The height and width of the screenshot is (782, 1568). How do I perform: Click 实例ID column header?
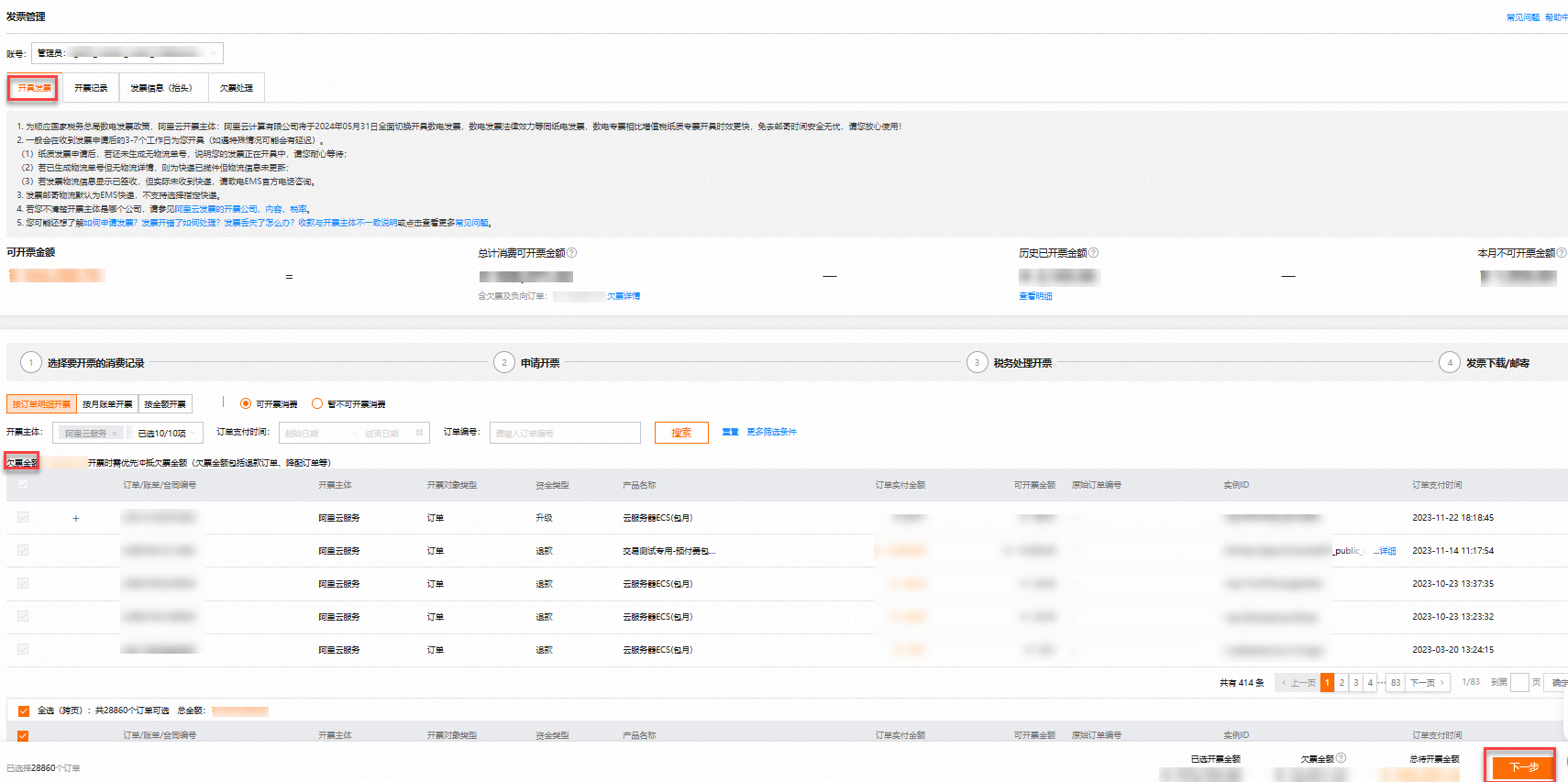(1236, 485)
